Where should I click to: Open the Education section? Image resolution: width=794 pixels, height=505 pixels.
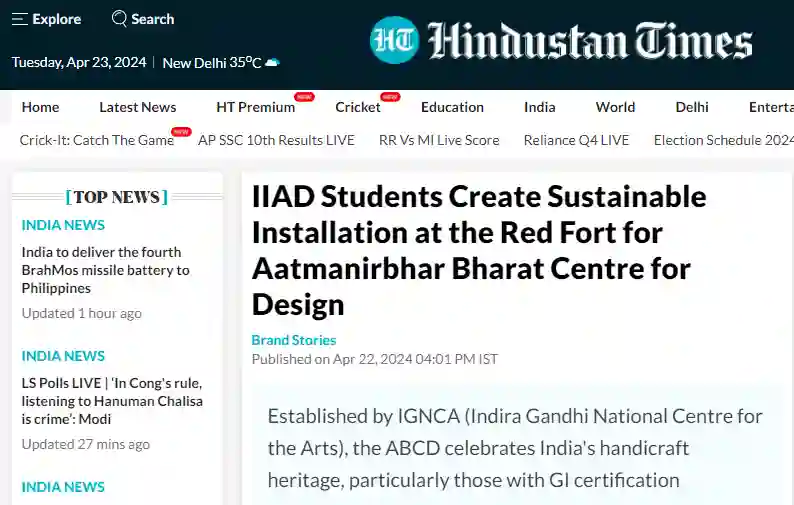(452, 107)
